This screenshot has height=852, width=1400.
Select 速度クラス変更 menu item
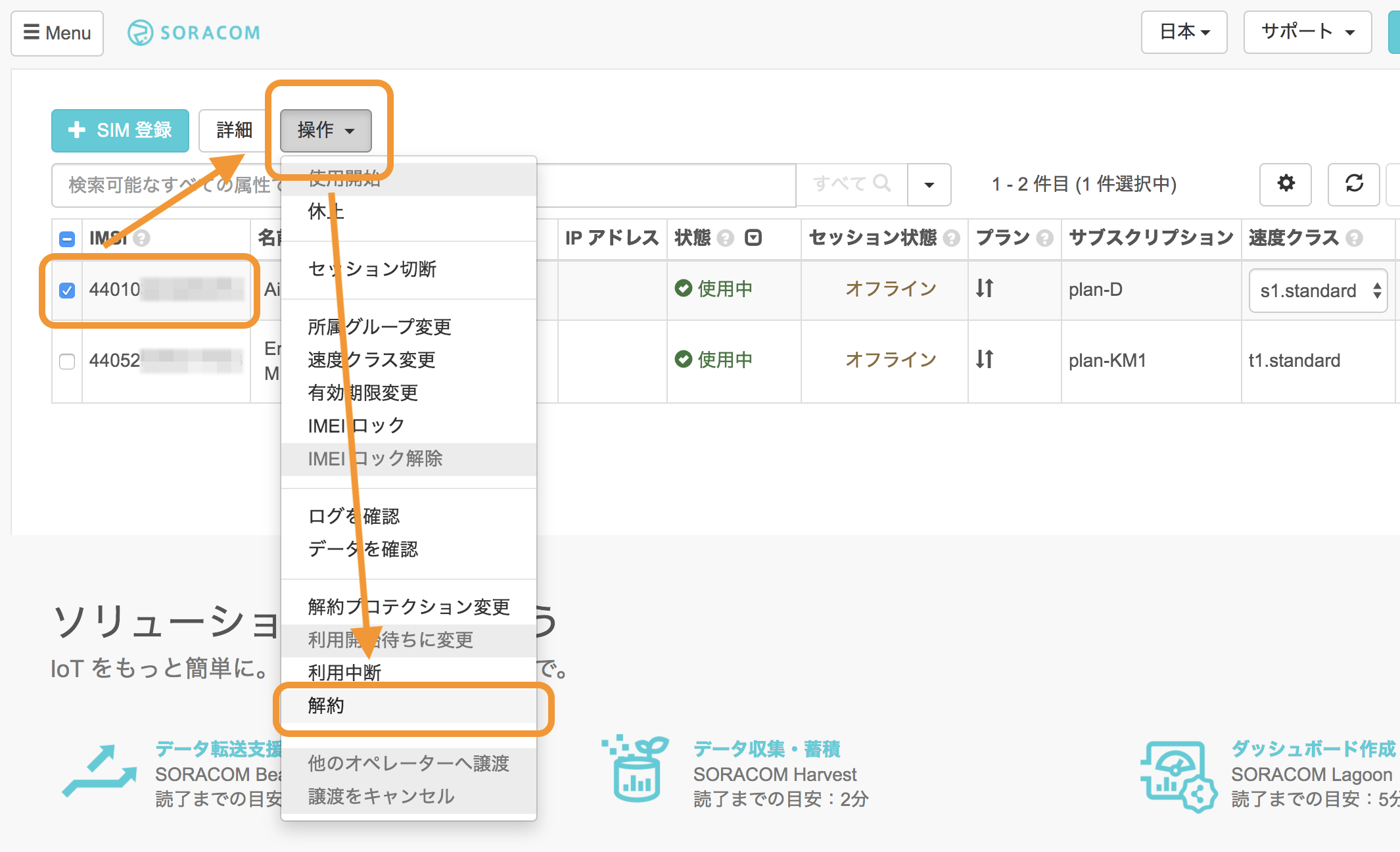[x=409, y=360]
